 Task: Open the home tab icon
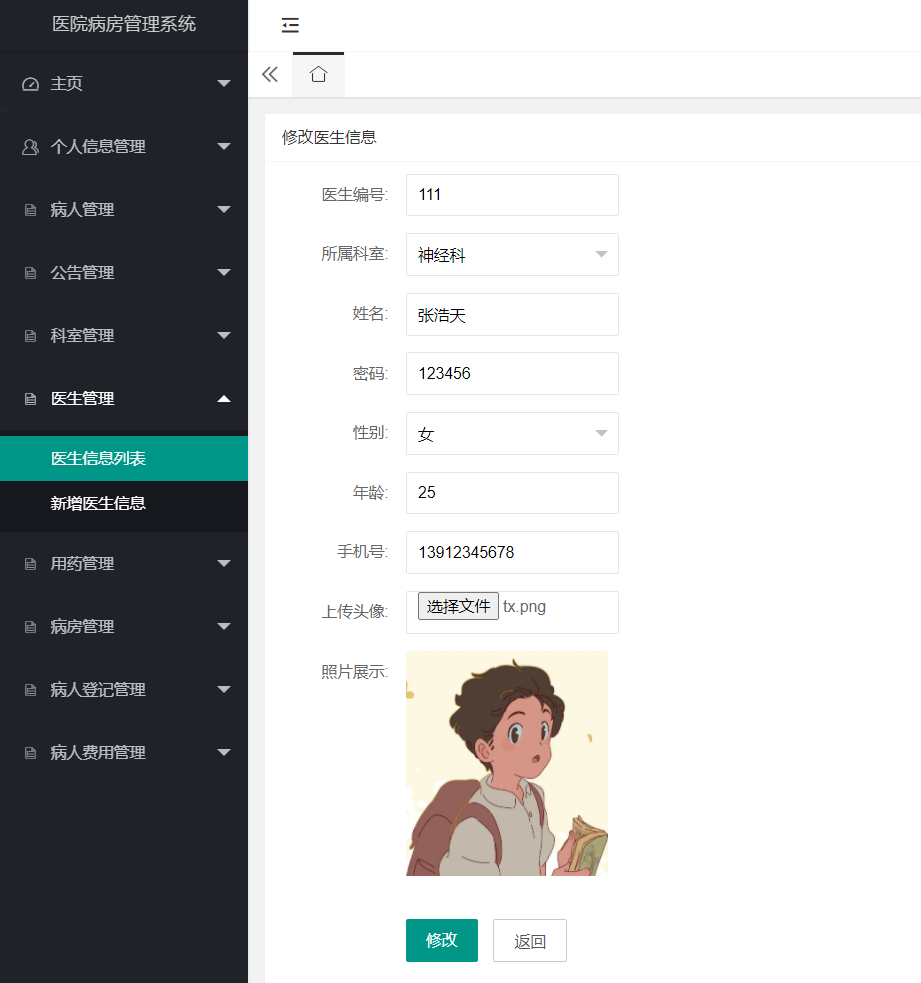pyautogui.click(x=318, y=74)
